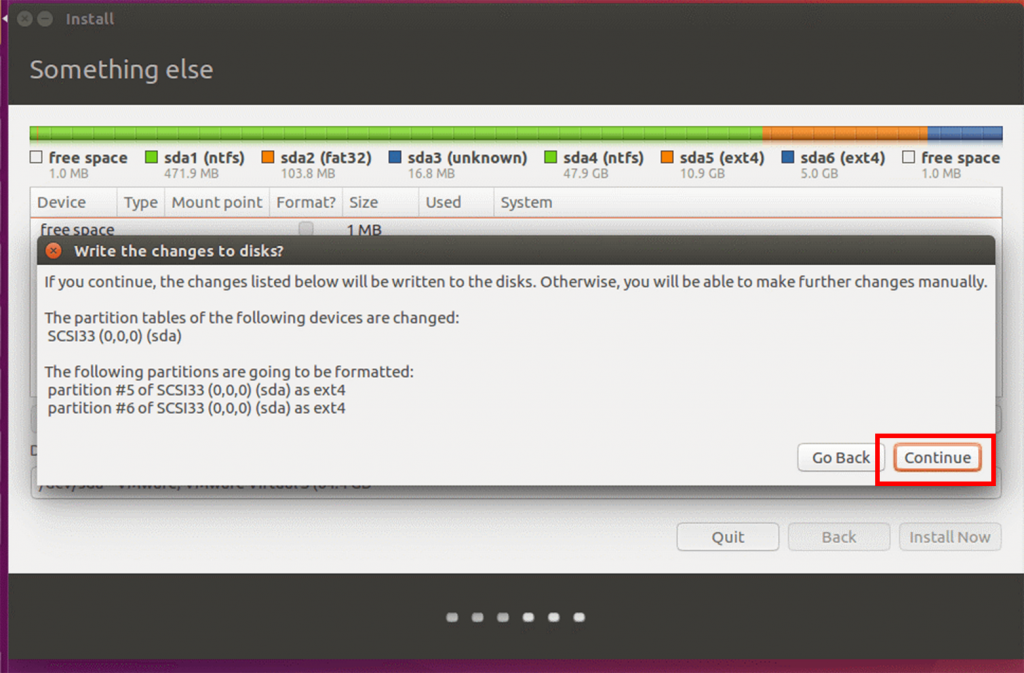Image resolution: width=1024 pixels, height=673 pixels.
Task: Click the first installer progress dot
Action: [452, 617]
